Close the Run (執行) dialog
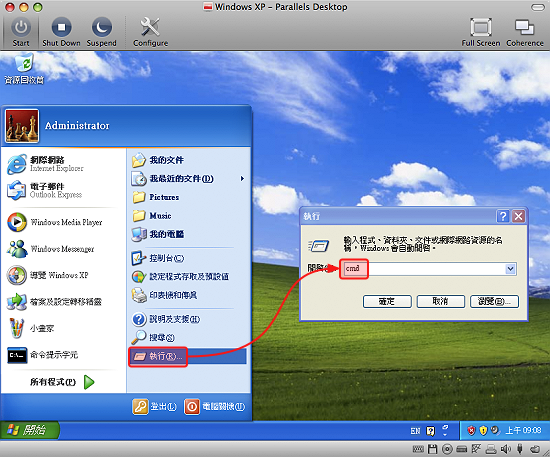Image resolution: width=550 pixels, height=457 pixels. pos(518,216)
